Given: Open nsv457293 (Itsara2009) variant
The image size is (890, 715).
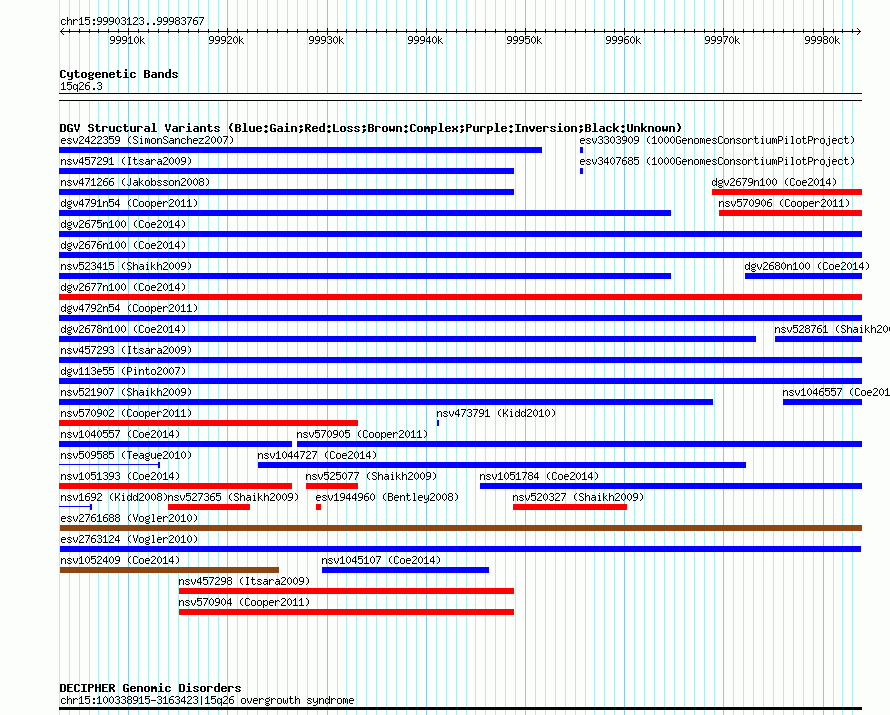Looking at the screenshot, I should 126,350.
